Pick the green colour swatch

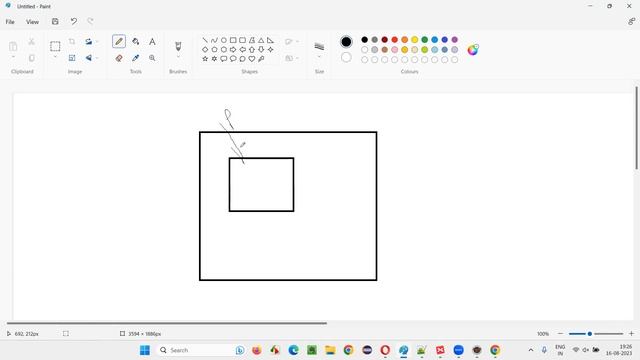click(x=424, y=40)
